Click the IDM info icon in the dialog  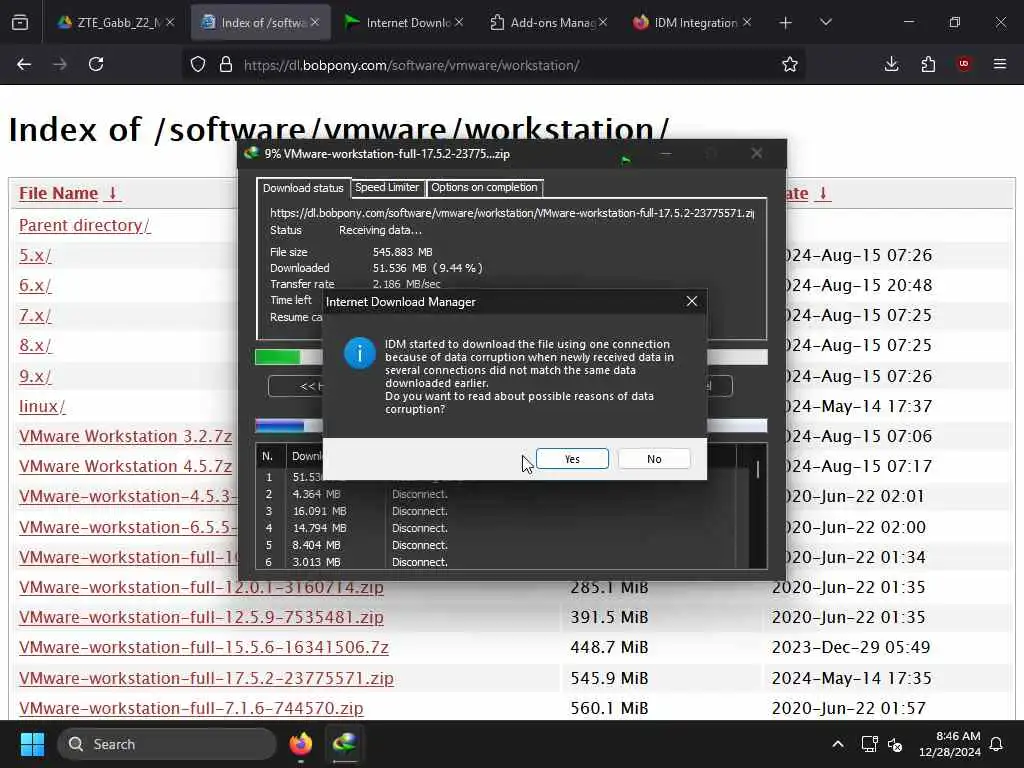pos(359,353)
